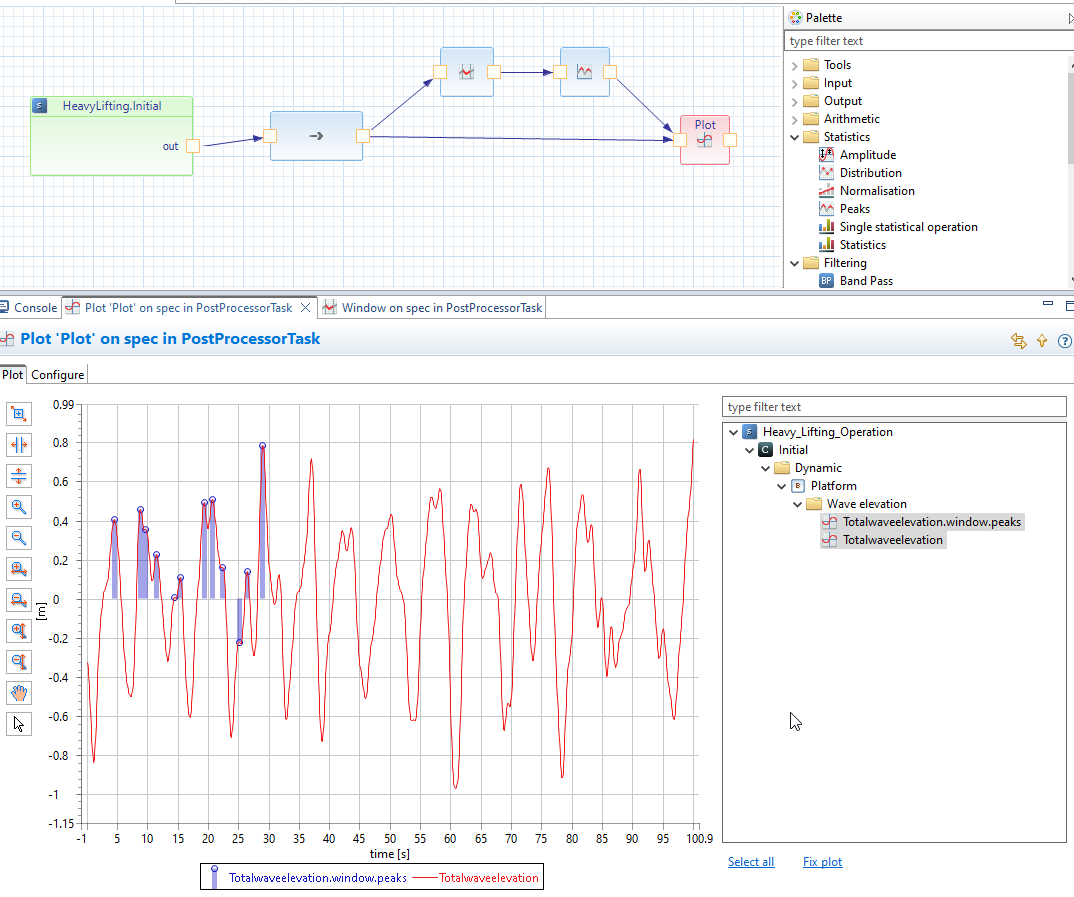Image resolution: width=1074 pixels, height=897 pixels.
Task: Collapse the Statistics palette folder
Action: (796, 137)
